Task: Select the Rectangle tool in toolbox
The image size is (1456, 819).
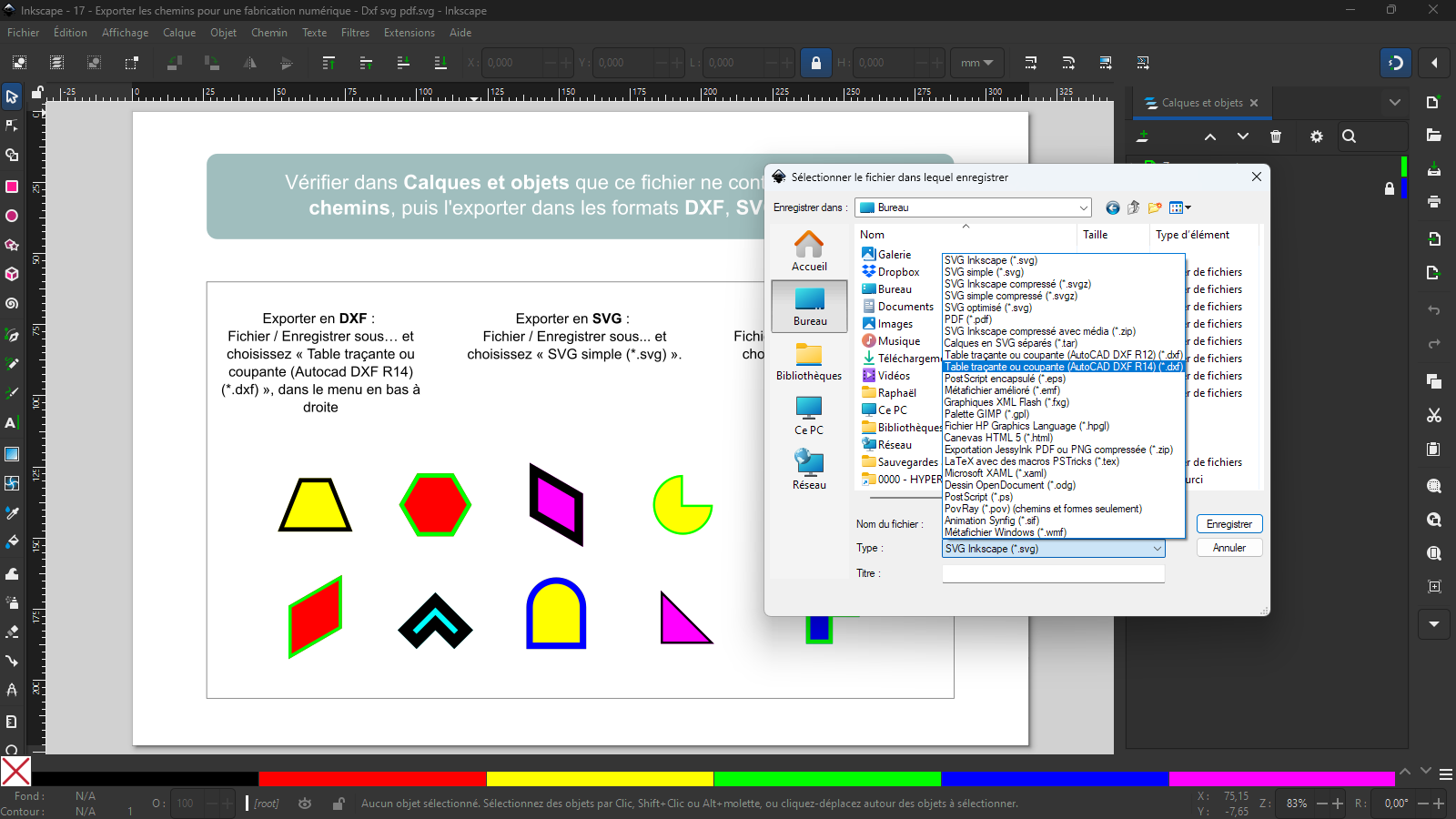Action: 12,187
